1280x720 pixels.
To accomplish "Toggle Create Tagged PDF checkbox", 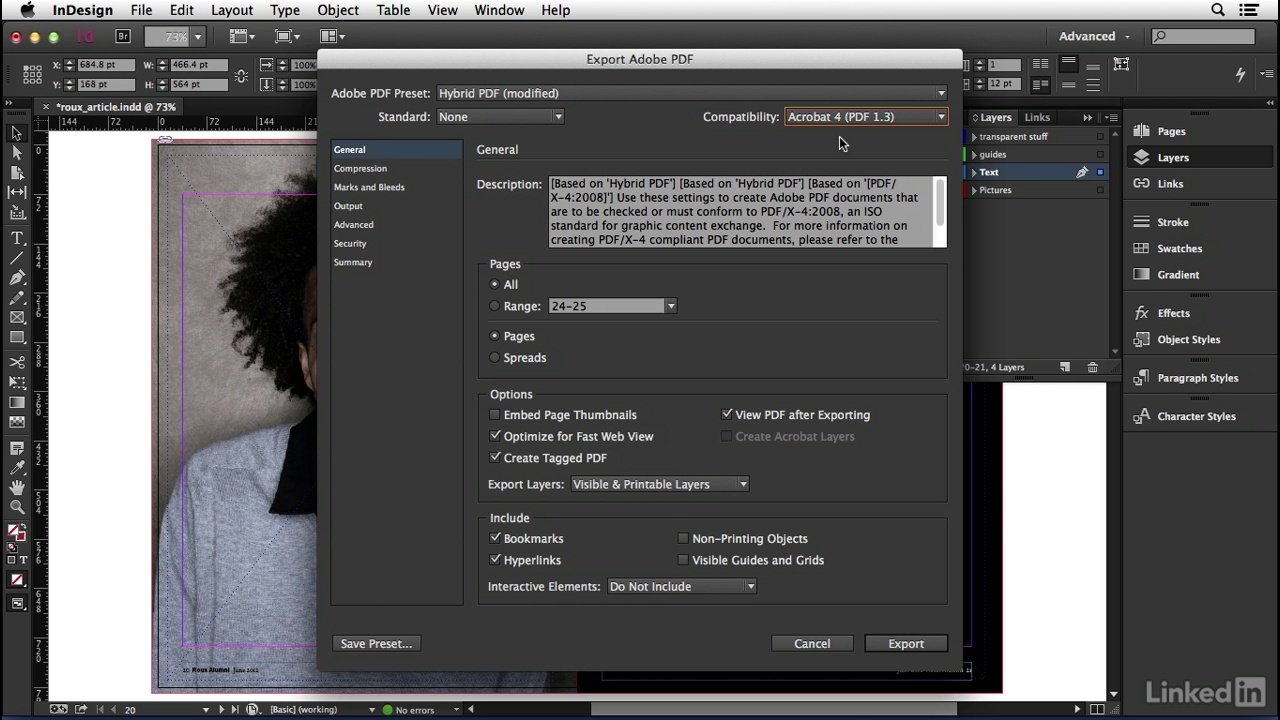I will pyautogui.click(x=494, y=457).
